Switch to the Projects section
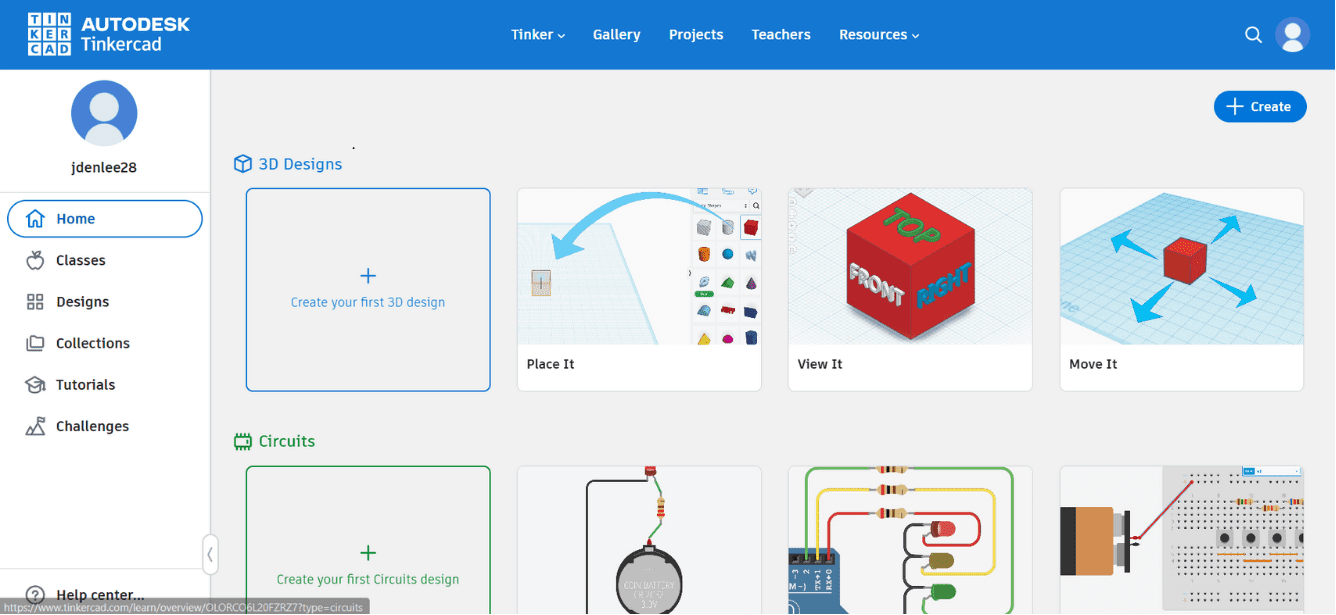 pos(695,34)
